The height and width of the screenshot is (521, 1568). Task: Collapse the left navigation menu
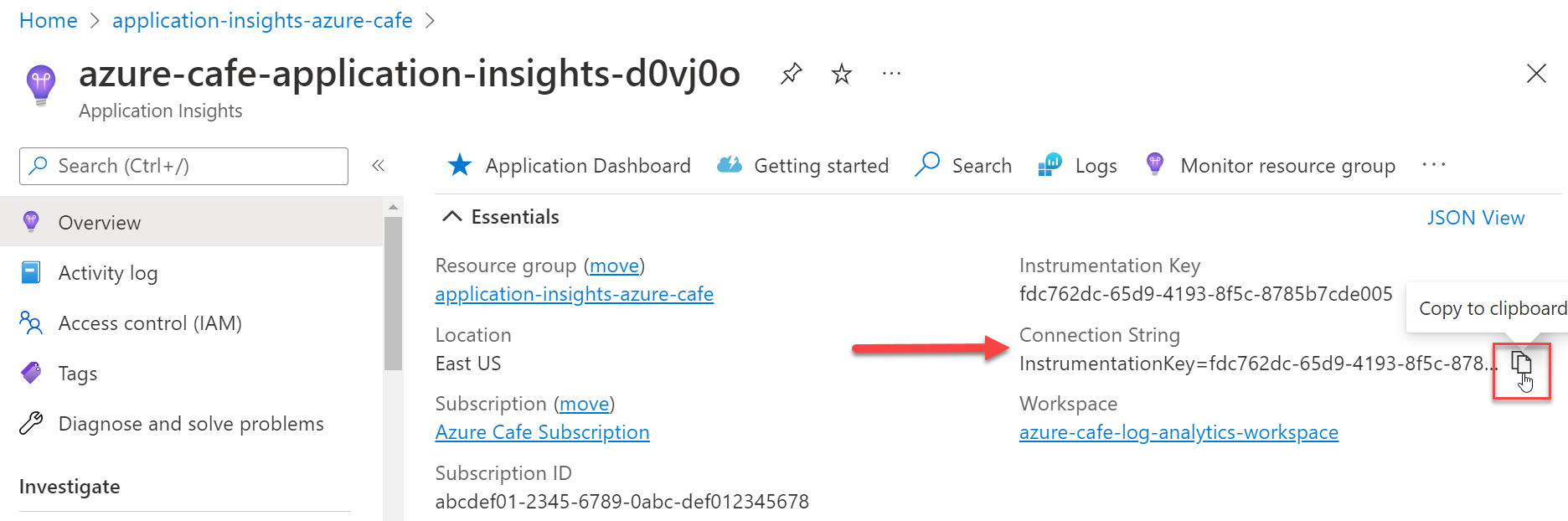pos(378,166)
